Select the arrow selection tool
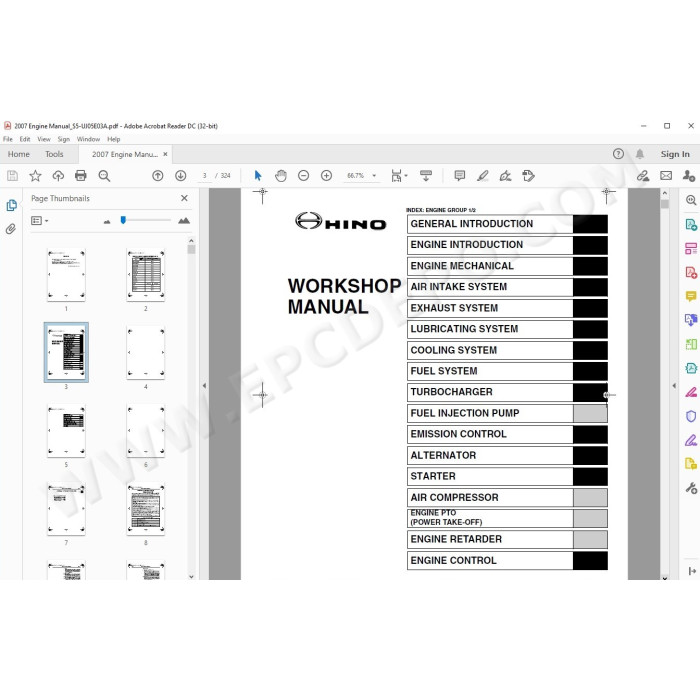Screen dimensions: 700x700 [258, 176]
